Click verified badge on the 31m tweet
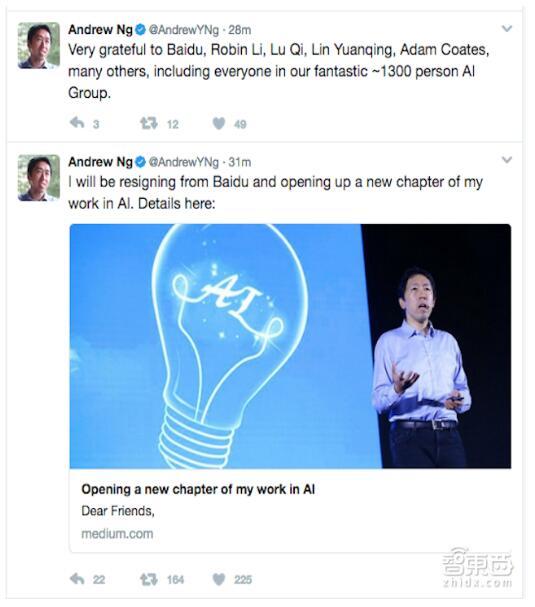Viewport: 535px width, 607px height. (x=140, y=162)
